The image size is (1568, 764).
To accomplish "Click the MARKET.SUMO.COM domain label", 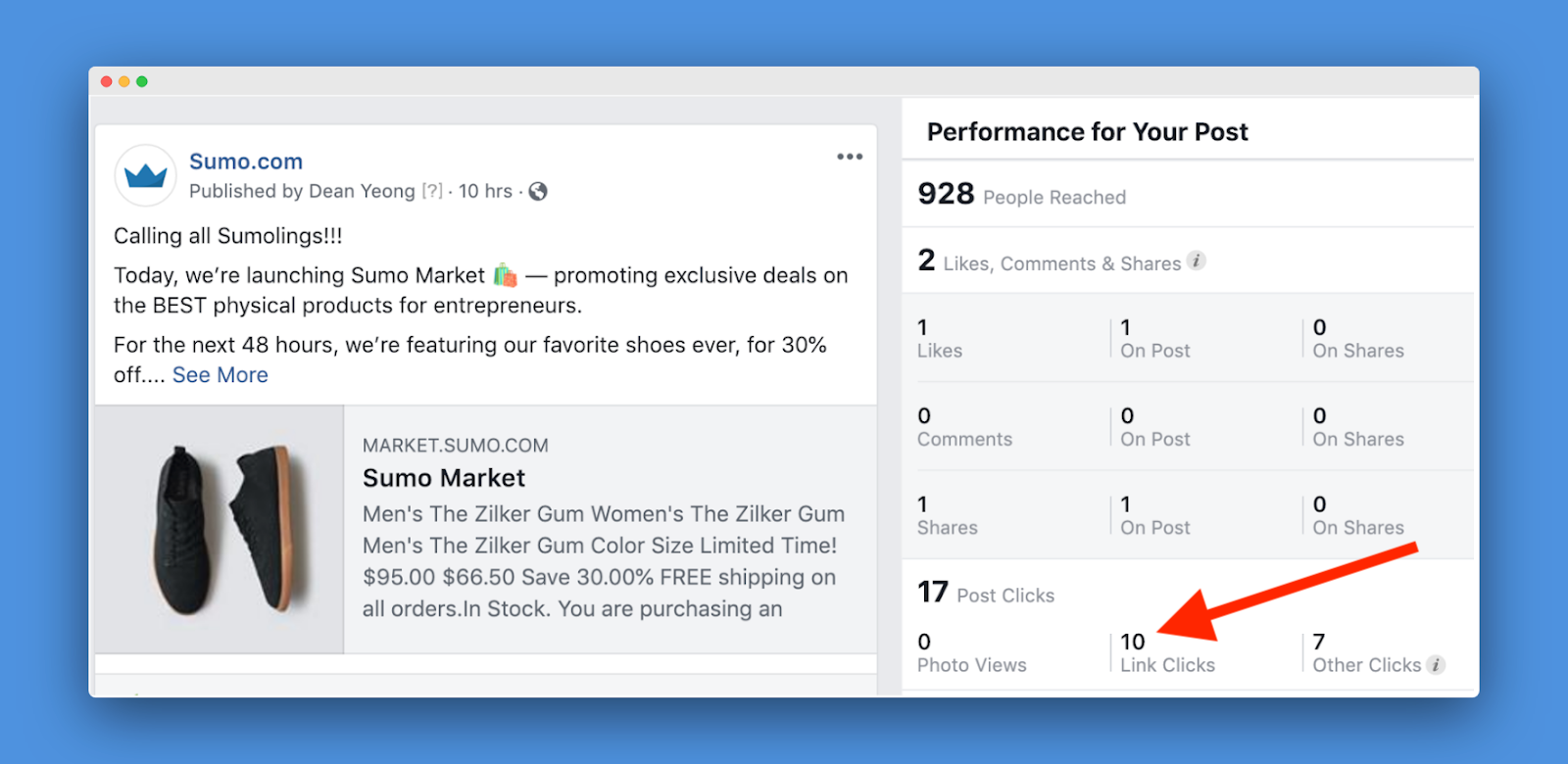I will click(456, 446).
